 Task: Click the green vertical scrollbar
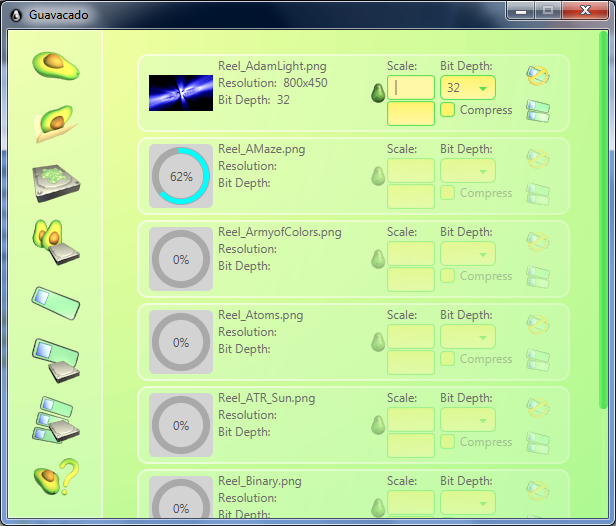603,221
